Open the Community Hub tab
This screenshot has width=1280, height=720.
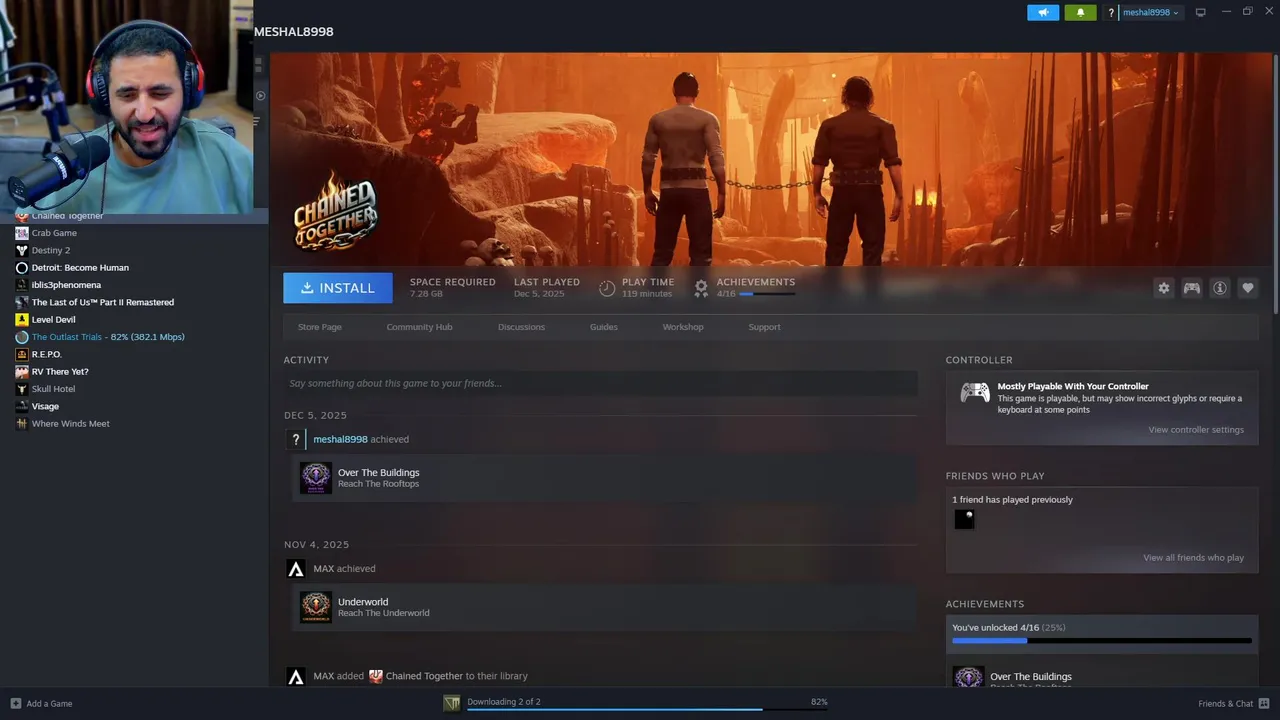tap(419, 327)
